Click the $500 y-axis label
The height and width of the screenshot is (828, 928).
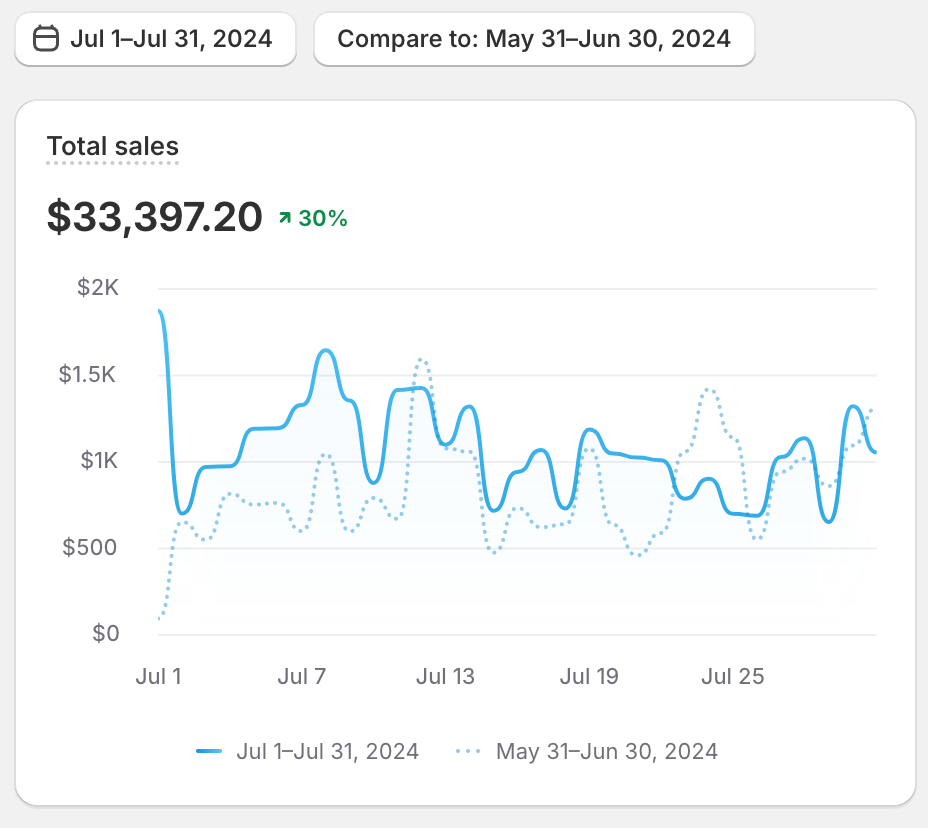point(91,547)
